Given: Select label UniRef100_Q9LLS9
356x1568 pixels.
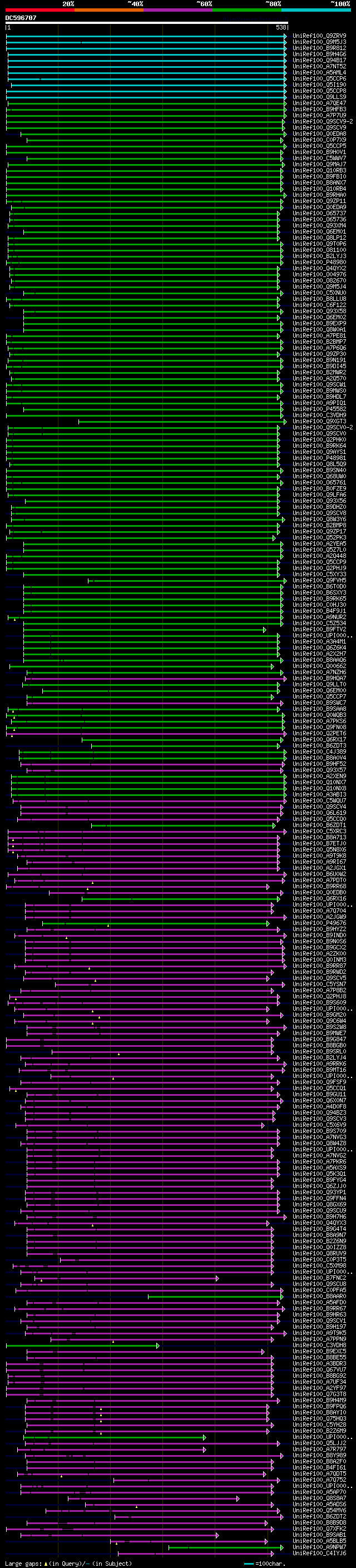Looking at the screenshot, I should point(319,97).
